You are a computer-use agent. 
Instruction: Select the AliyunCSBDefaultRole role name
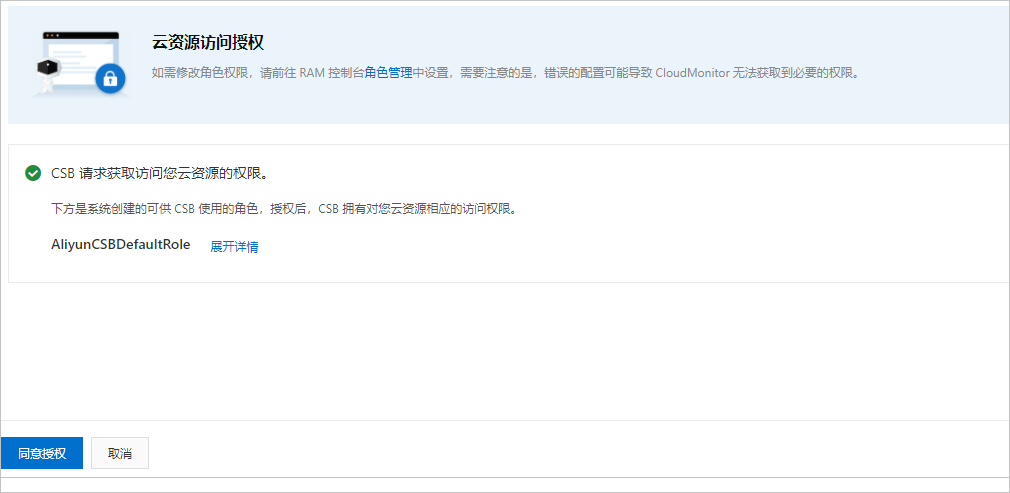click(120, 246)
